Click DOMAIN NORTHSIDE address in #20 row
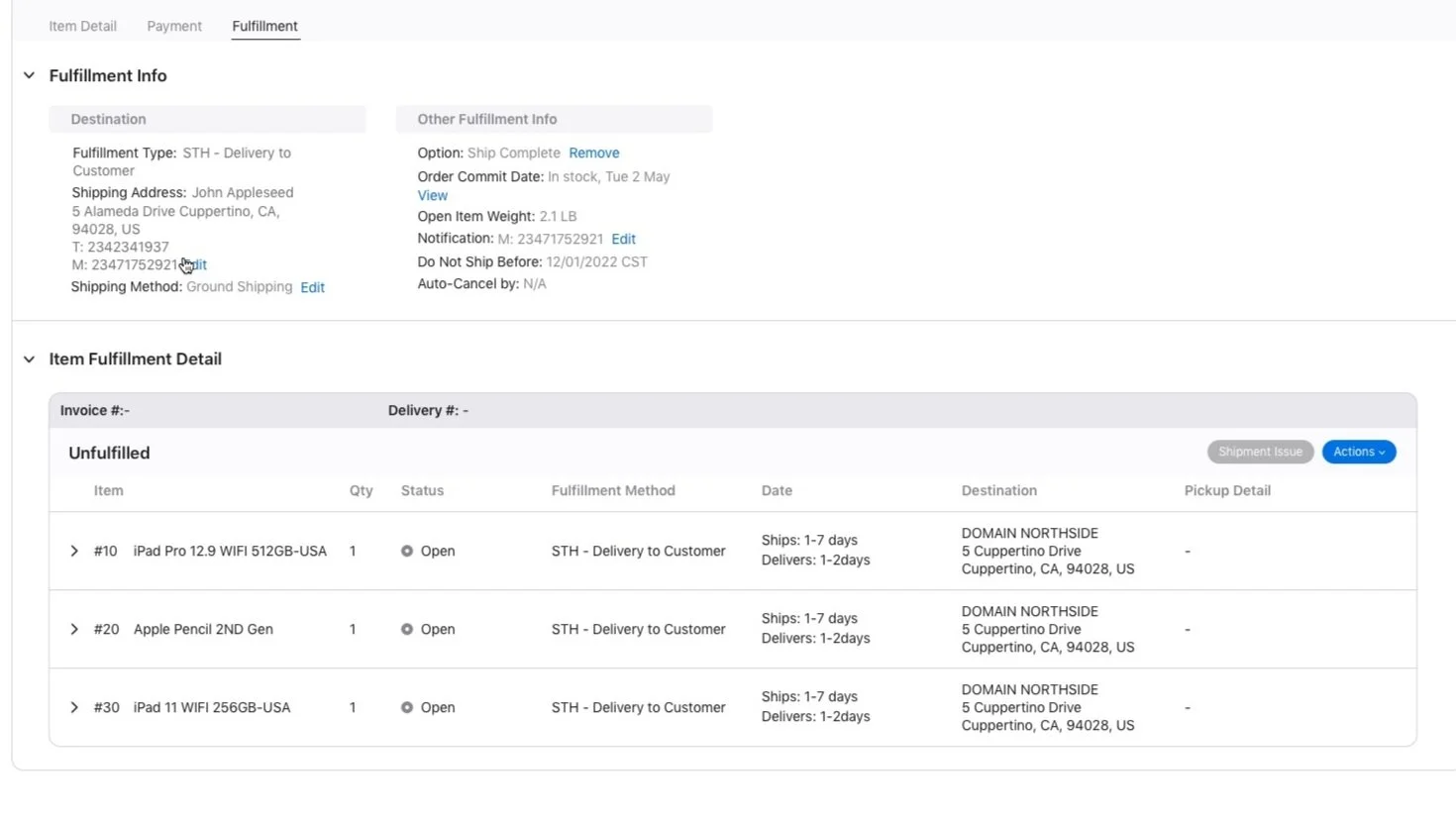Image resolution: width=1456 pixels, height=819 pixels. [1048, 629]
